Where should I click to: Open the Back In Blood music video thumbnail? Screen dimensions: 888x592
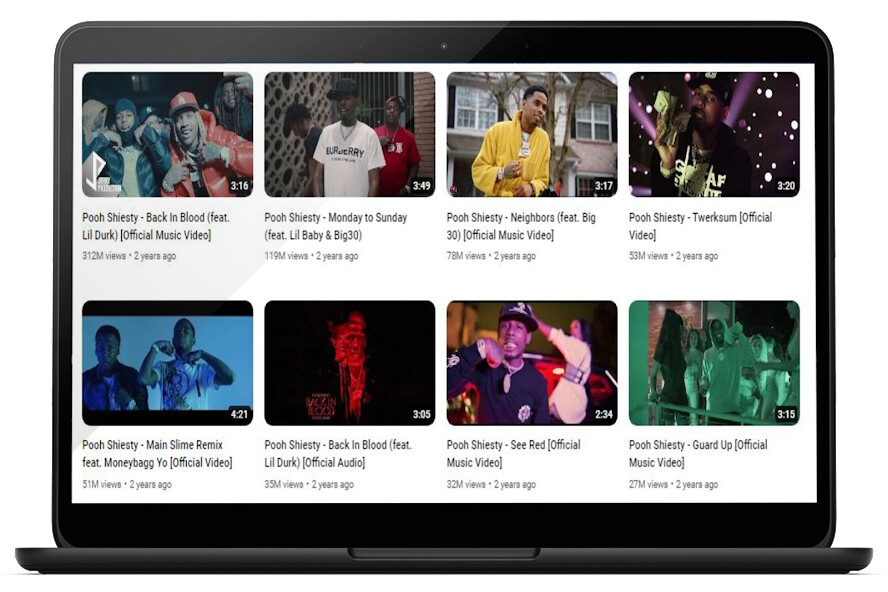[x=167, y=134]
